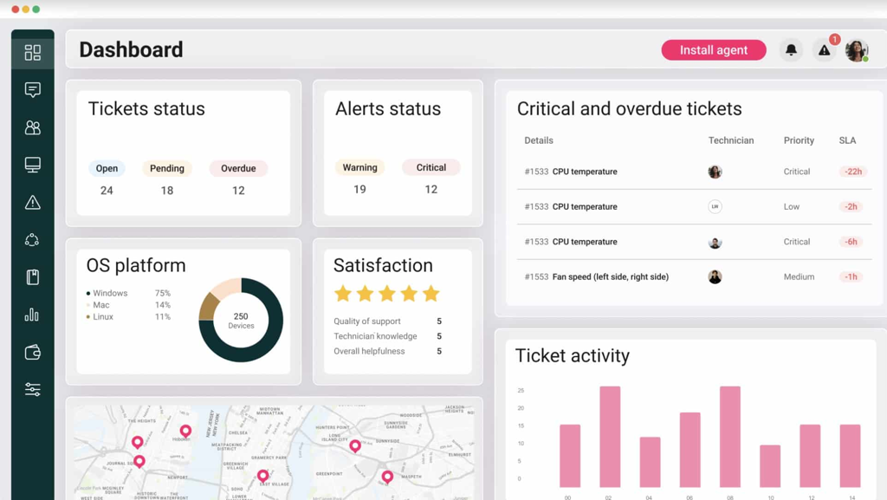Open the wallet billing icon in sidebar
The image size is (887, 500).
tap(32, 352)
